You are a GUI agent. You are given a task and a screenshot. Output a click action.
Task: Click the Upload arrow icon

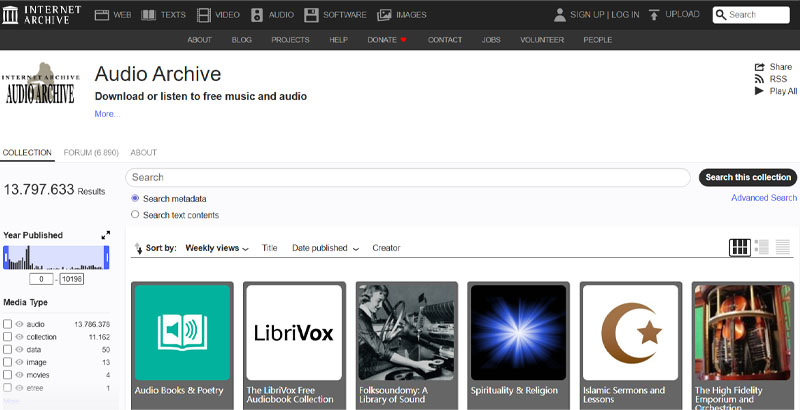[x=654, y=15]
